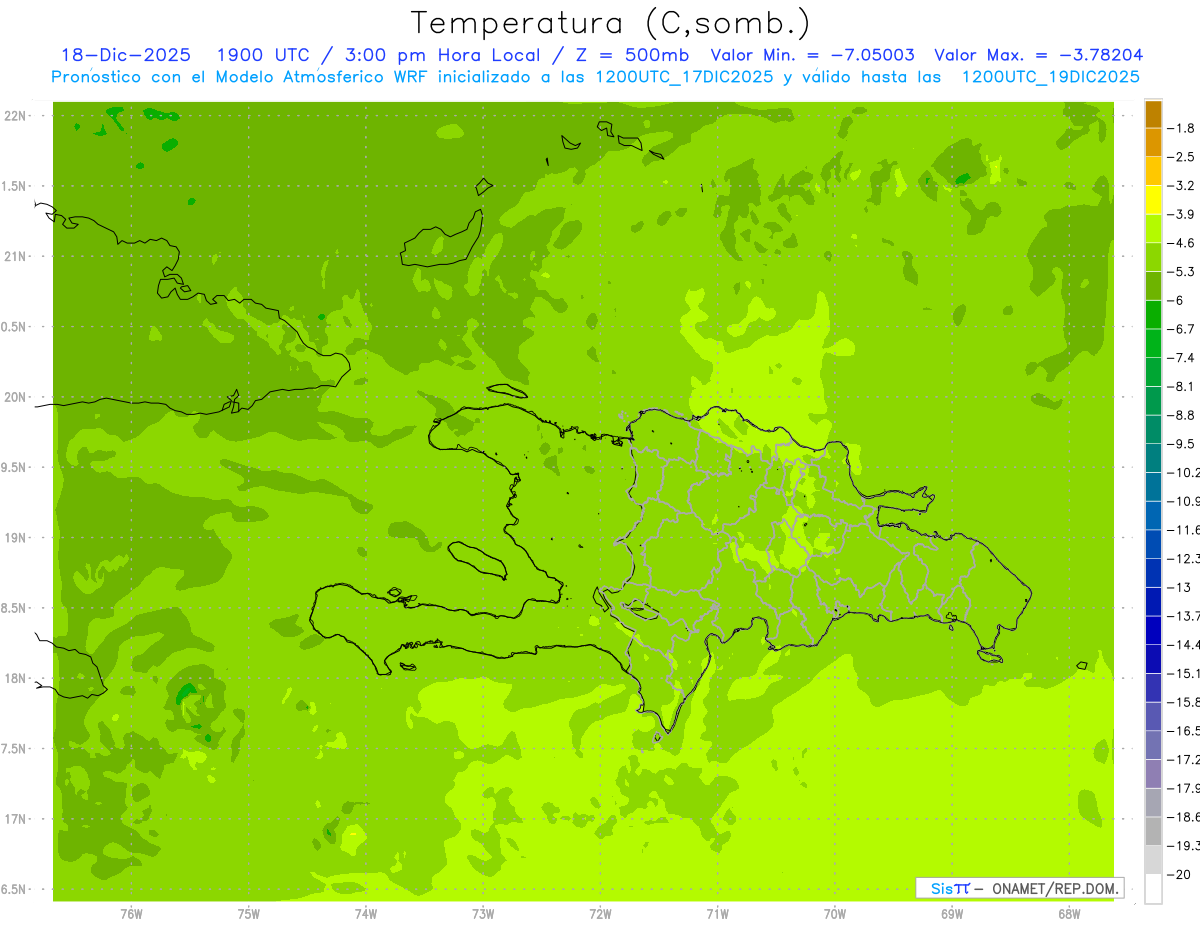This screenshot has height=927, width=1200.
Task: Click the amber swatch between -2.5 and -3.2
Action: (x=1153, y=171)
